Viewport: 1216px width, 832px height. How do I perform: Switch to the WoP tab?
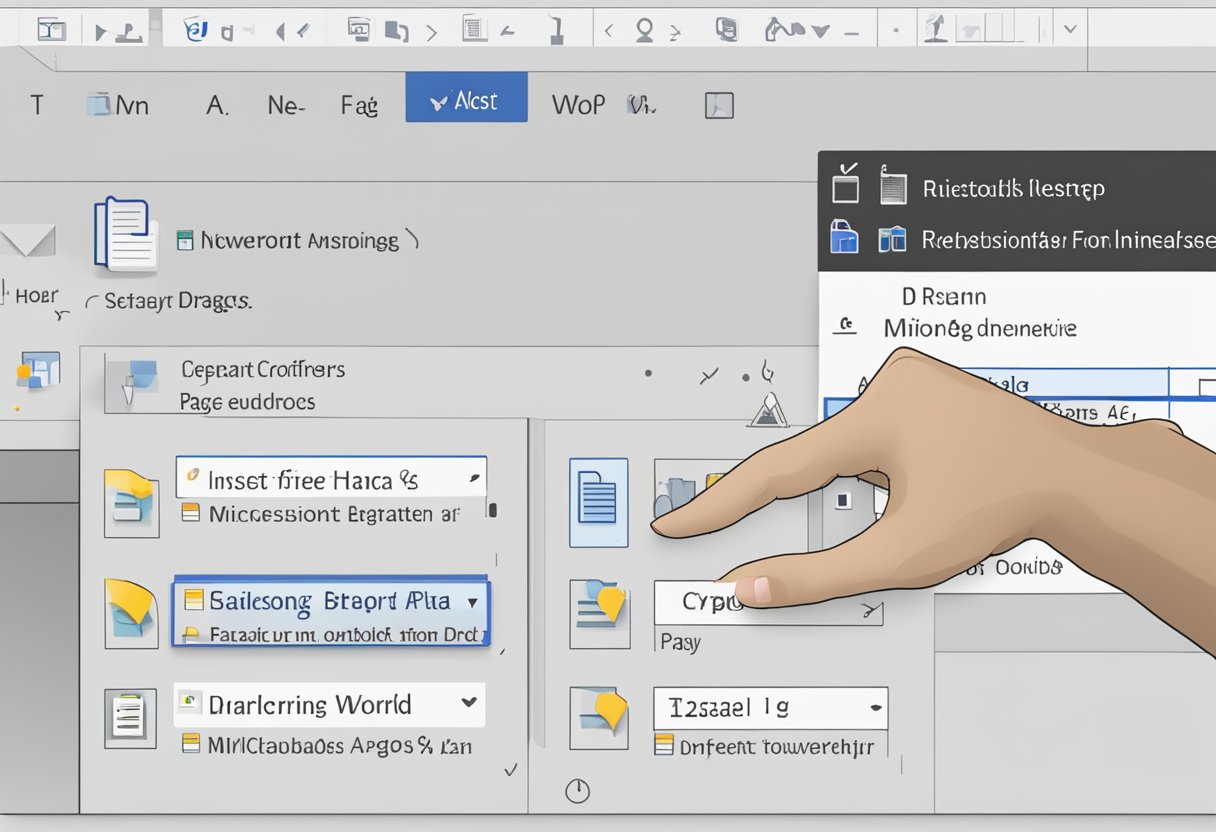[x=578, y=104]
